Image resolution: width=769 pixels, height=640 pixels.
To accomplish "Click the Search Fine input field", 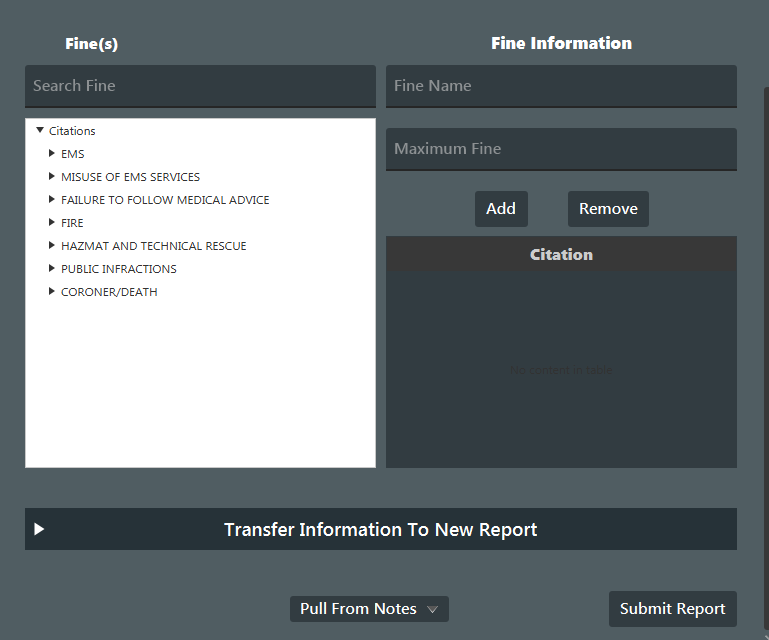I will [200, 86].
